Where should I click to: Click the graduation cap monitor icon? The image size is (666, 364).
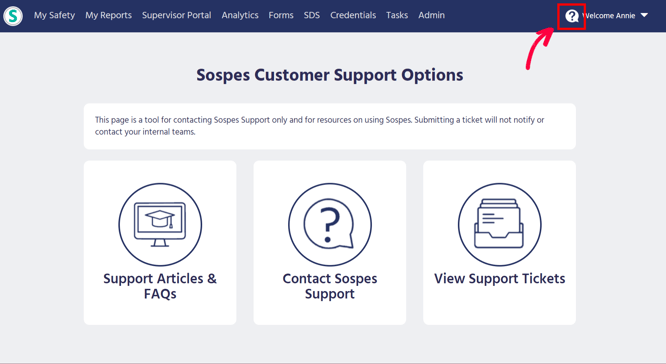pos(160,225)
